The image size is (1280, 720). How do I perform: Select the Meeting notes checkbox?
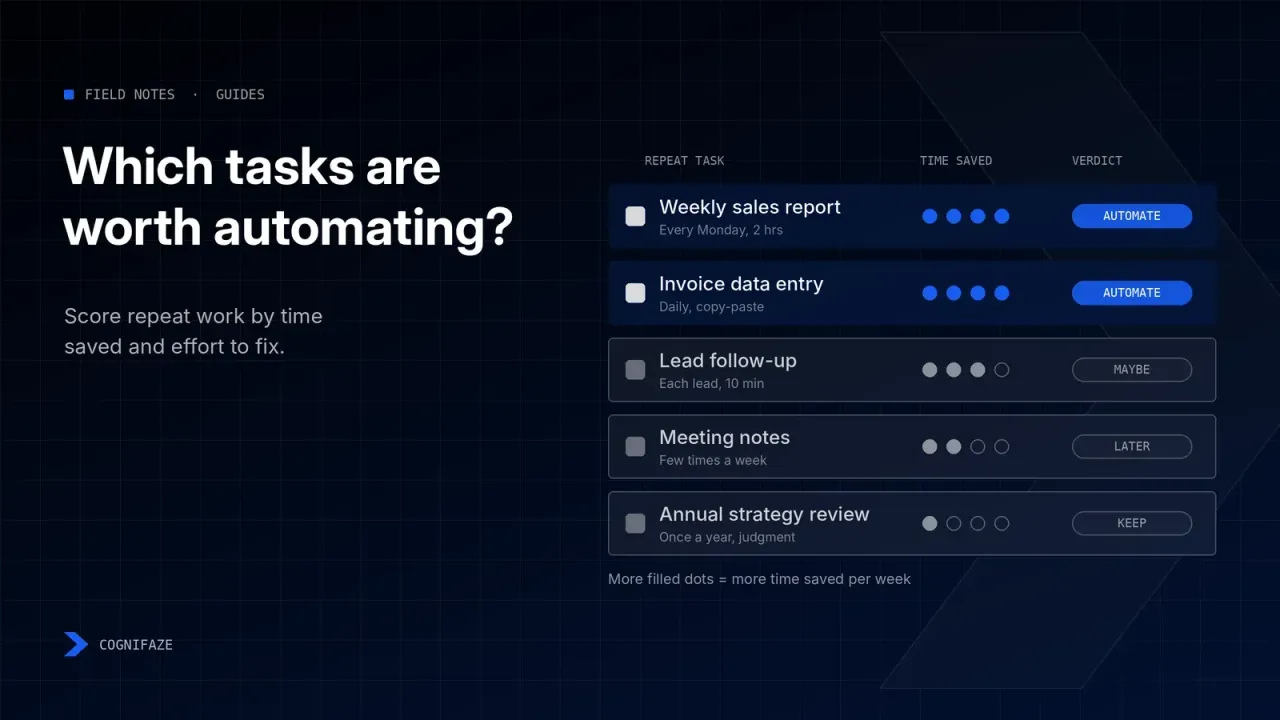(635, 447)
